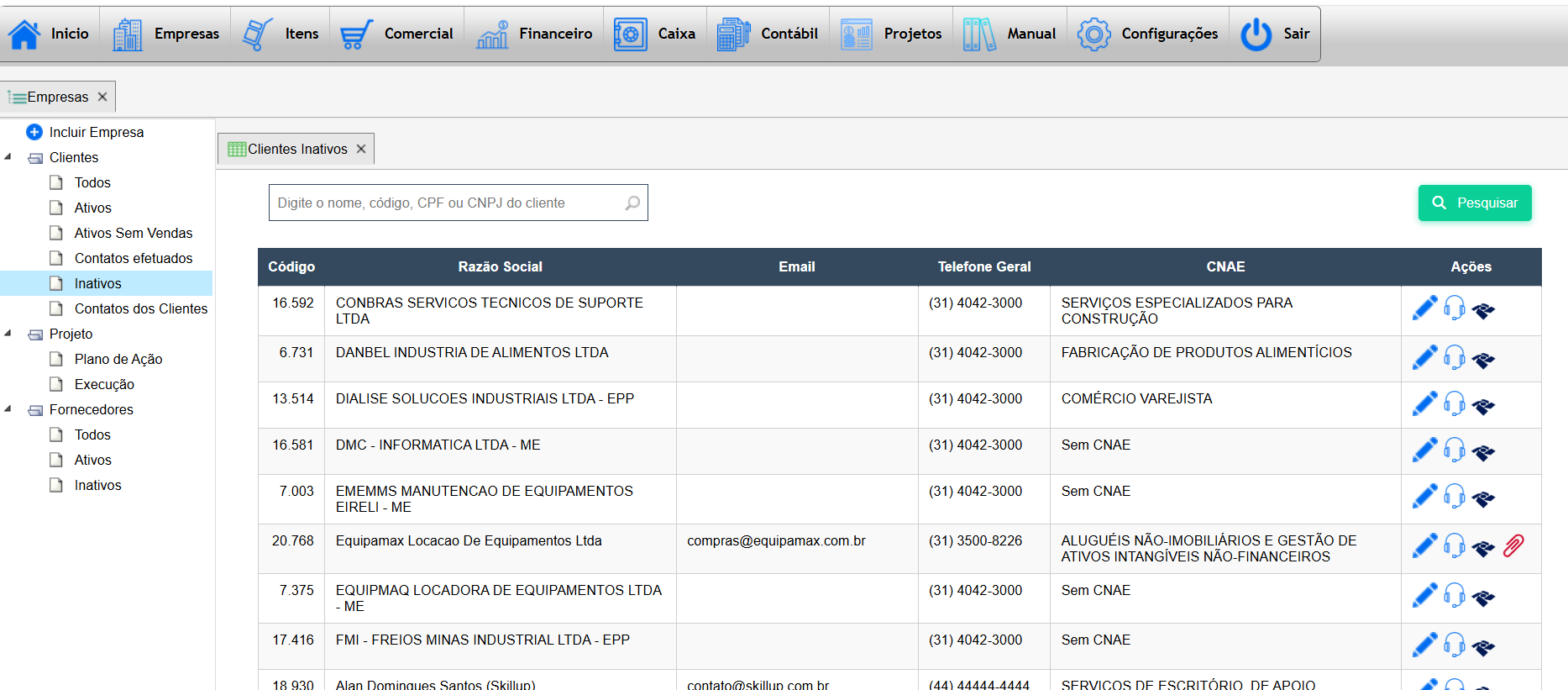1568x690 pixels.
Task: Close the Empresas tab
Action: point(102,97)
